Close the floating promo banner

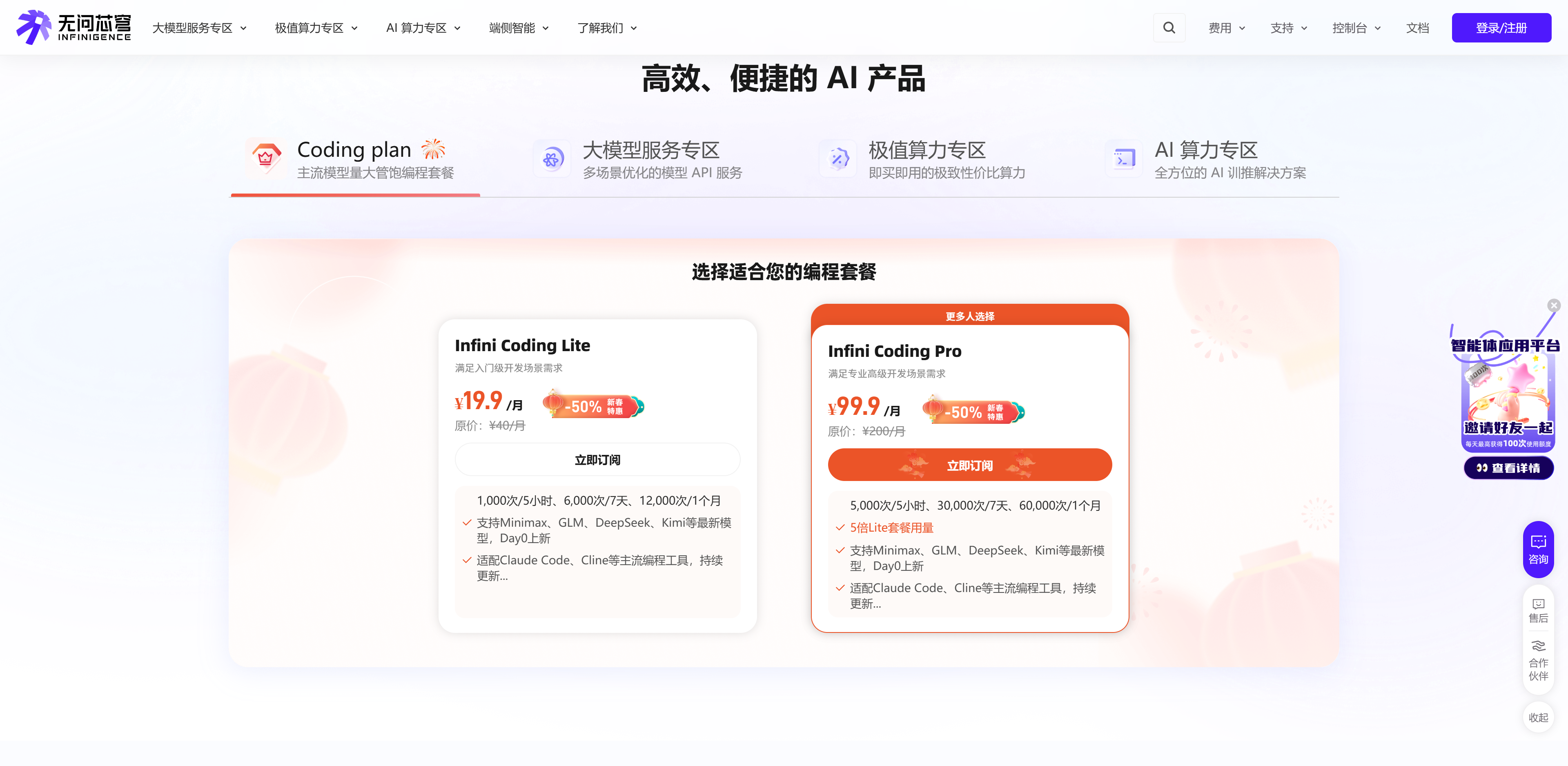click(x=1554, y=305)
